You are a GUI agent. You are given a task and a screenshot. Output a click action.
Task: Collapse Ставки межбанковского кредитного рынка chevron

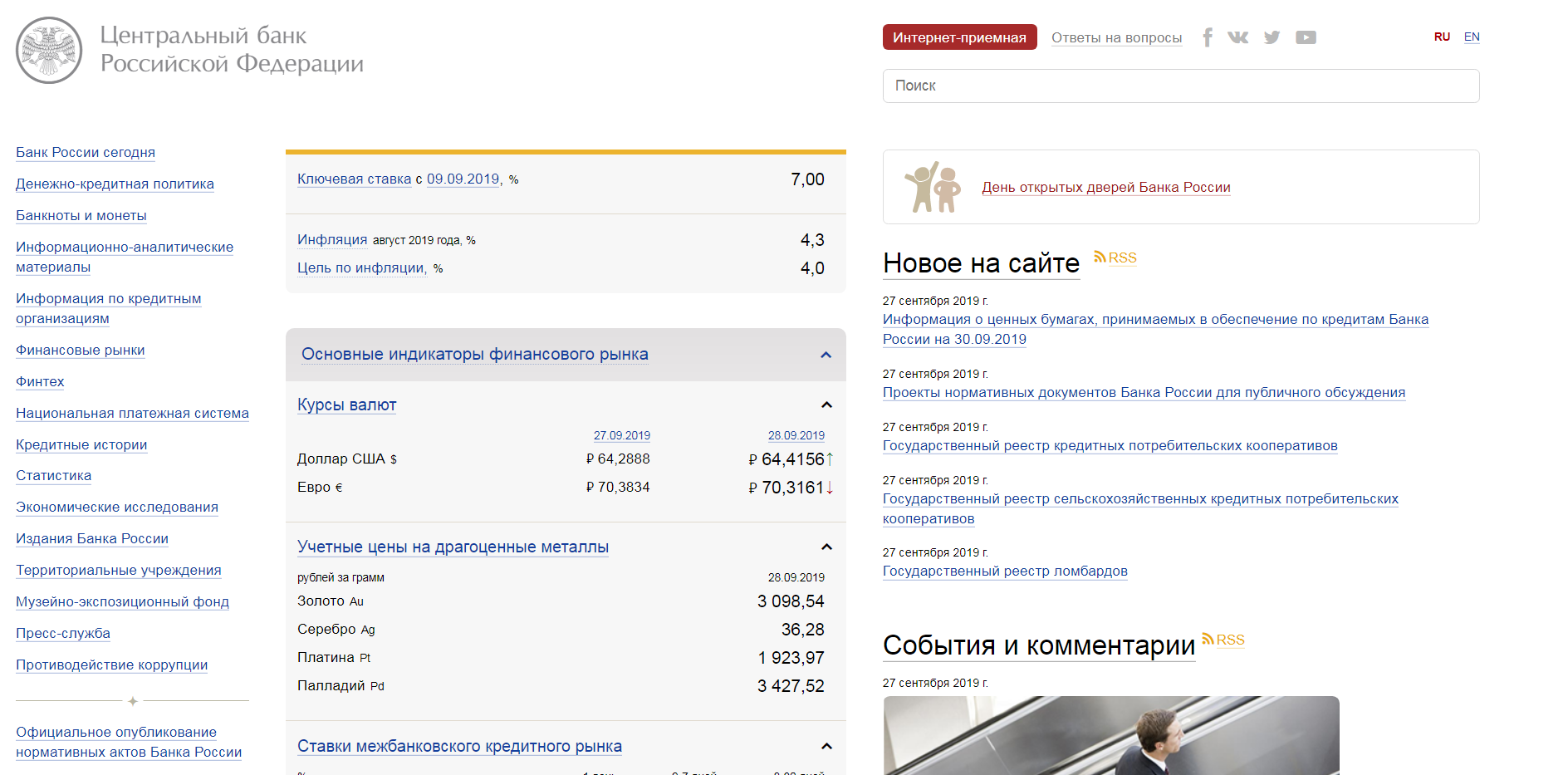826,746
